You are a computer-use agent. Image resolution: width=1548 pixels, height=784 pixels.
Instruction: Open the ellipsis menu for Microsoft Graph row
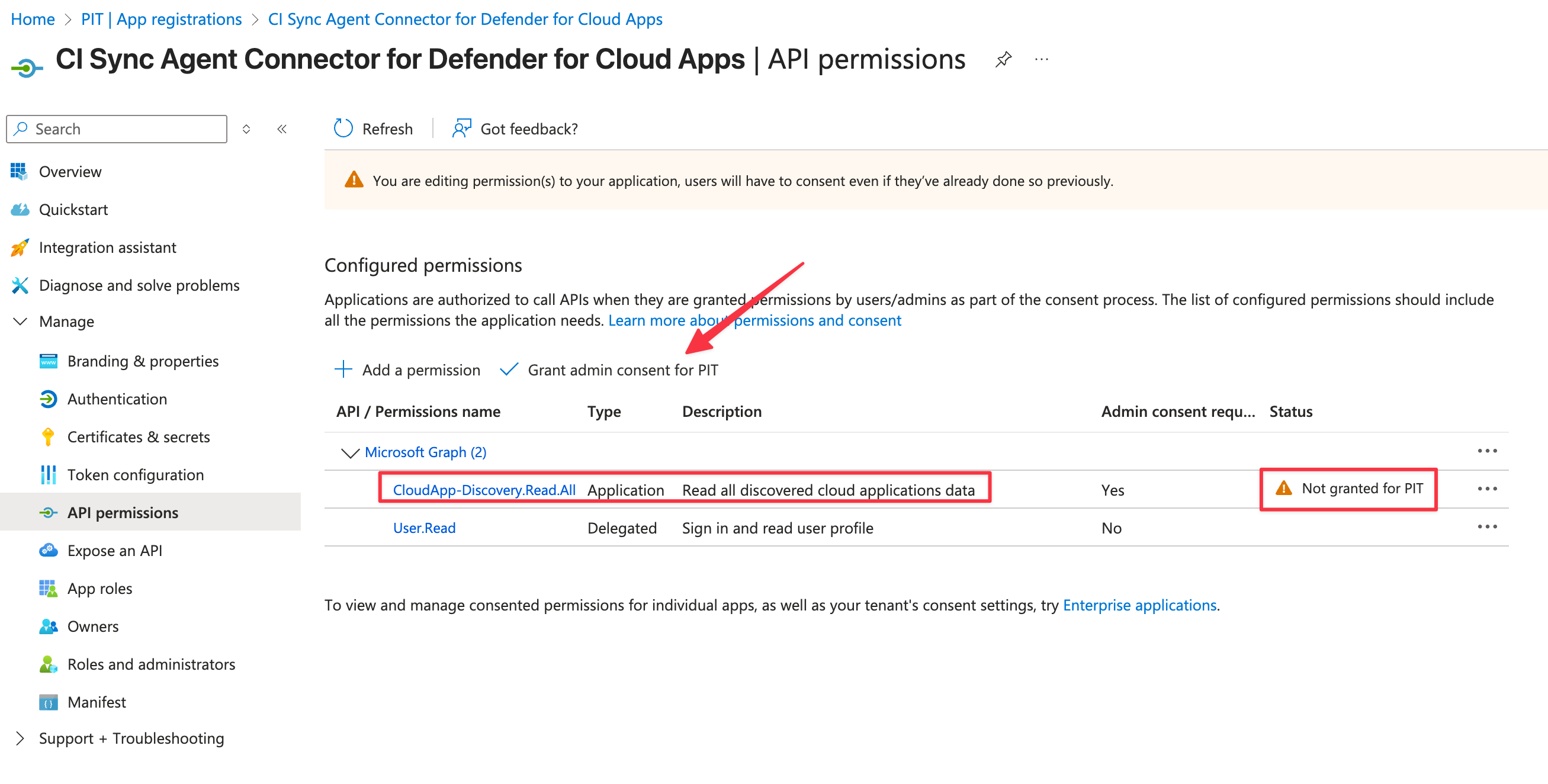pos(1486,451)
